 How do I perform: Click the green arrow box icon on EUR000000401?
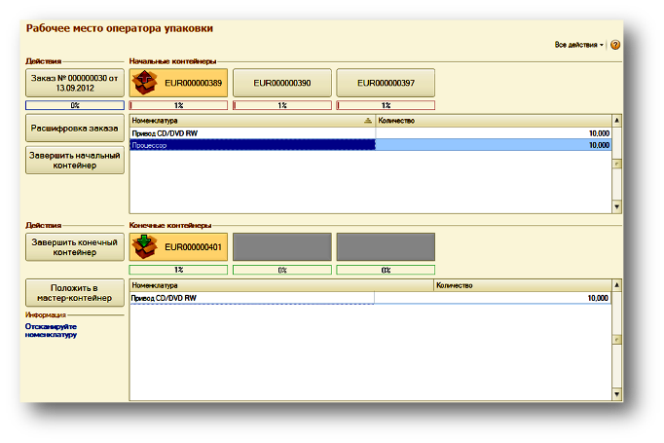(x=144, y=247)
